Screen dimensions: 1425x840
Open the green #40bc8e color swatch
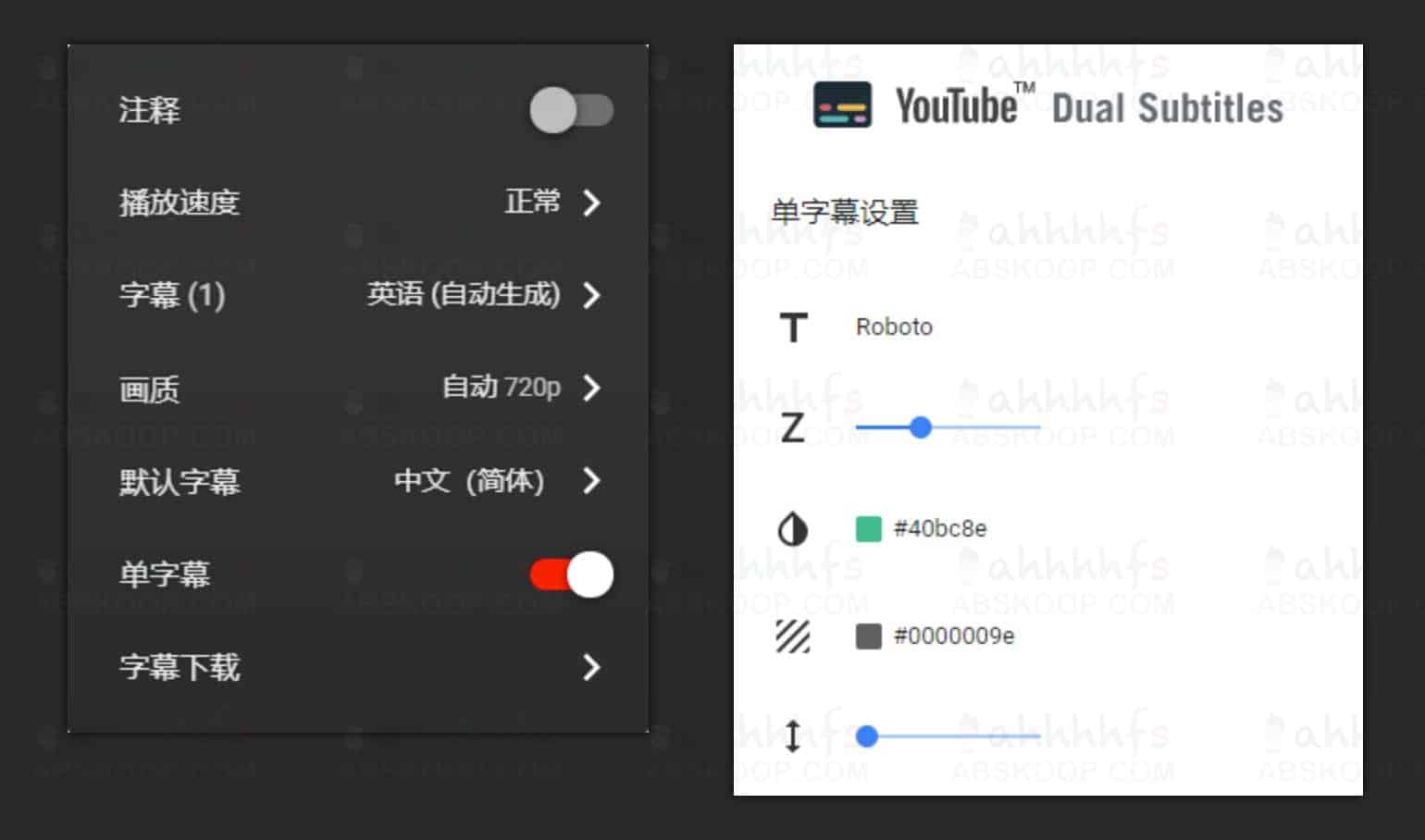pos(868,528)
